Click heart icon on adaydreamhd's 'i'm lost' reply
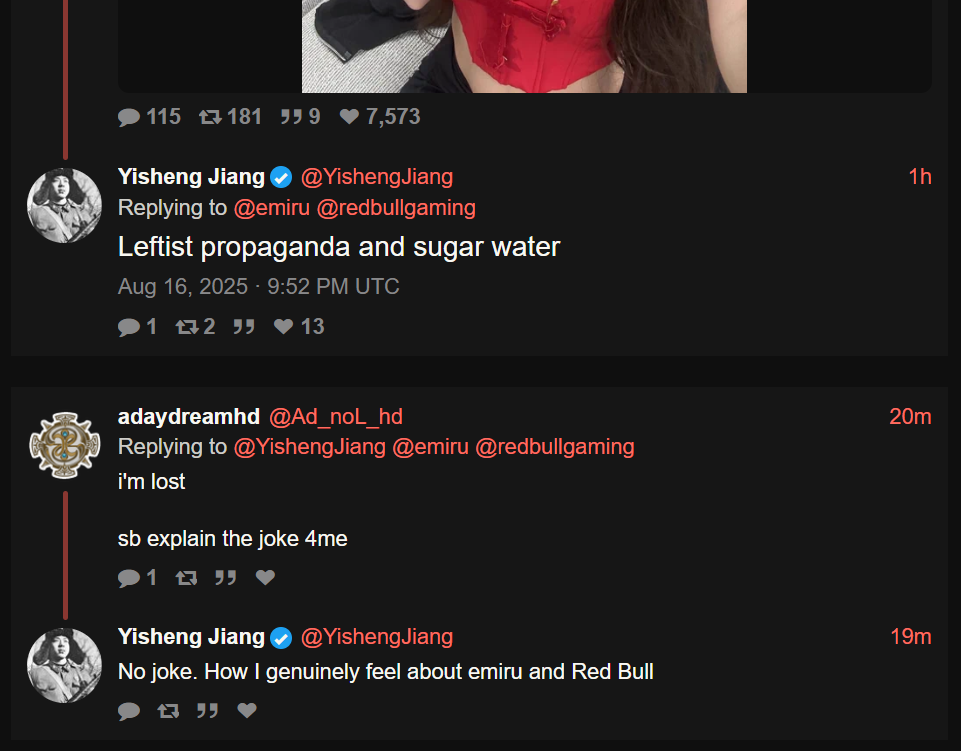 265,578
